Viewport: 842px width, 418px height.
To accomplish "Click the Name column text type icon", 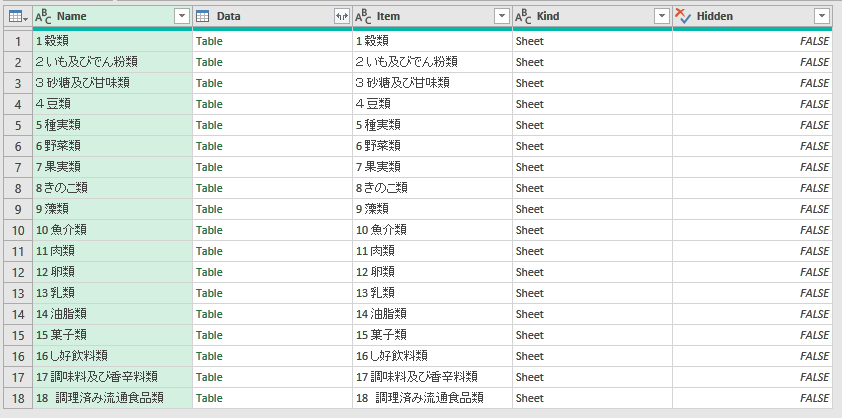I will 43,17.
